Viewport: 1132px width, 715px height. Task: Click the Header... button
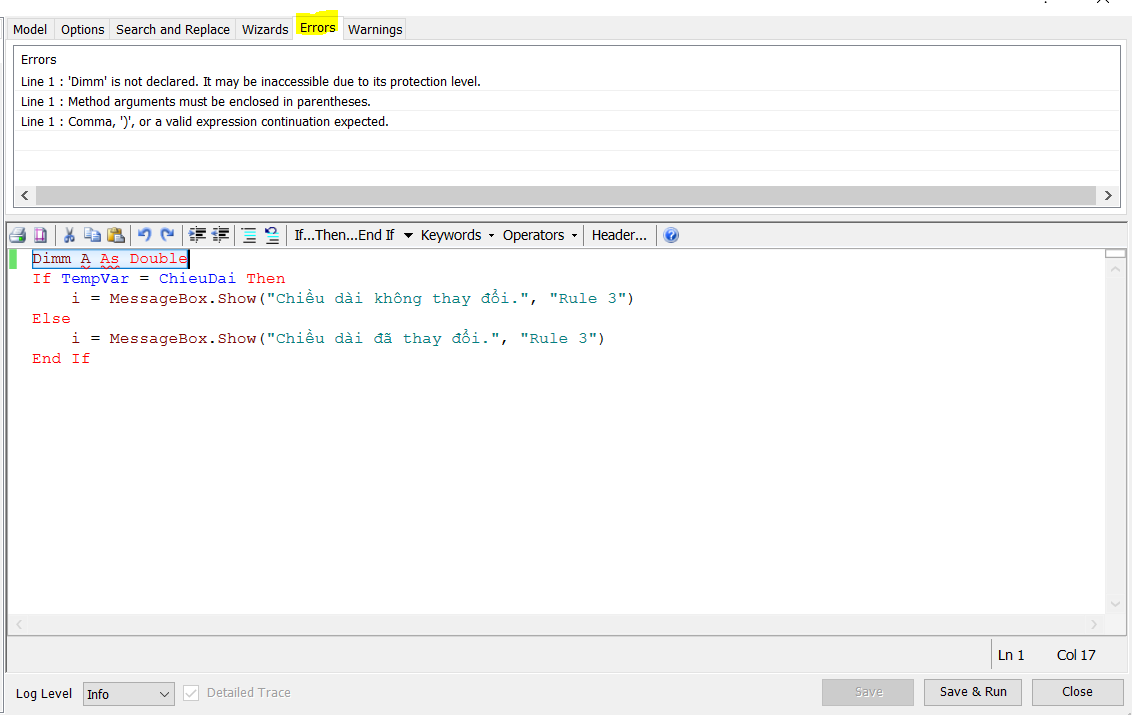(x=619, y=234)
